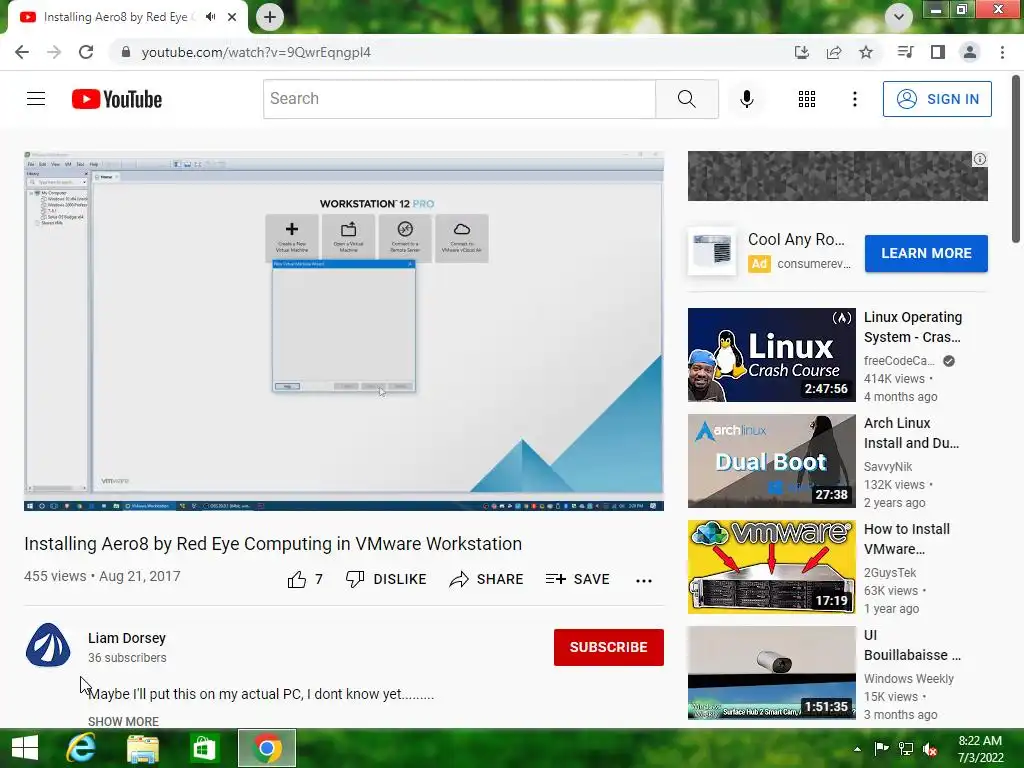The height and width of the screenshot is (768, 1024).
Task: Open muted volume tray icon
Action: point(930,749)
